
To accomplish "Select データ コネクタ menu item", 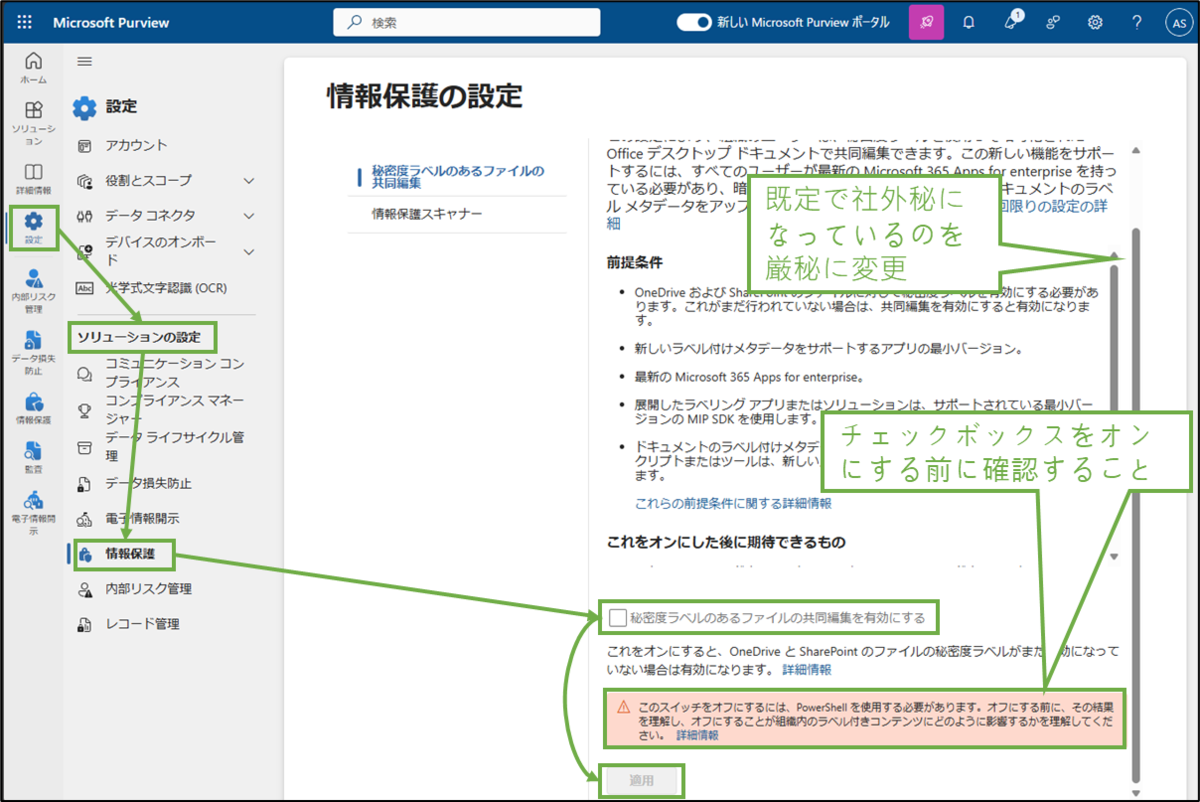I will (151, 215).
